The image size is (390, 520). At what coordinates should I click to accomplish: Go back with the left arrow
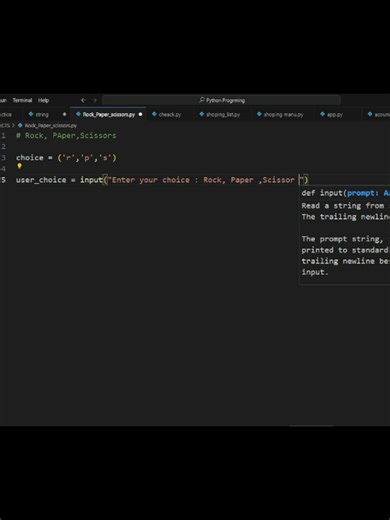tap(83, 100)
